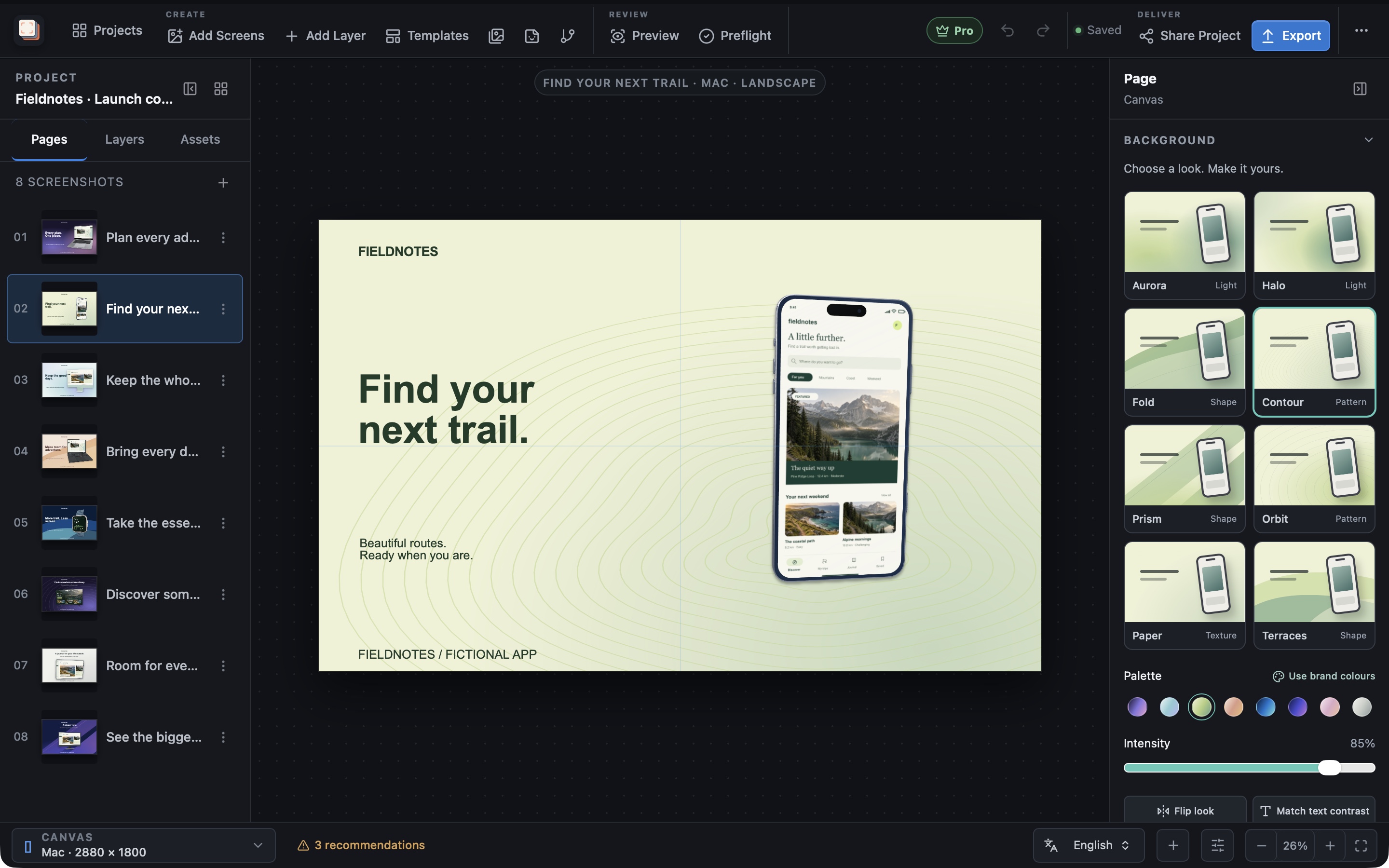Open the three-dot more menu in top bar
1389x868 pixels.
coord(1362,30)
